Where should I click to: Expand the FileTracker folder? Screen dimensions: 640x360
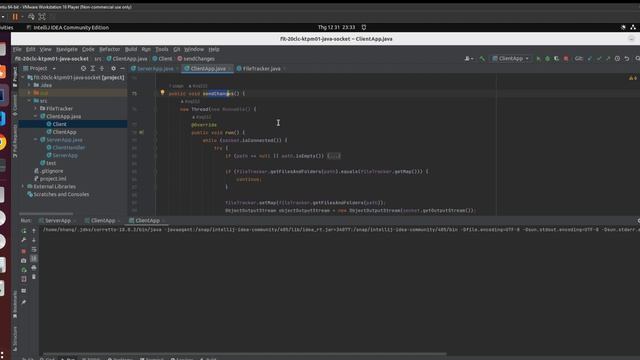tap(36, 108)
